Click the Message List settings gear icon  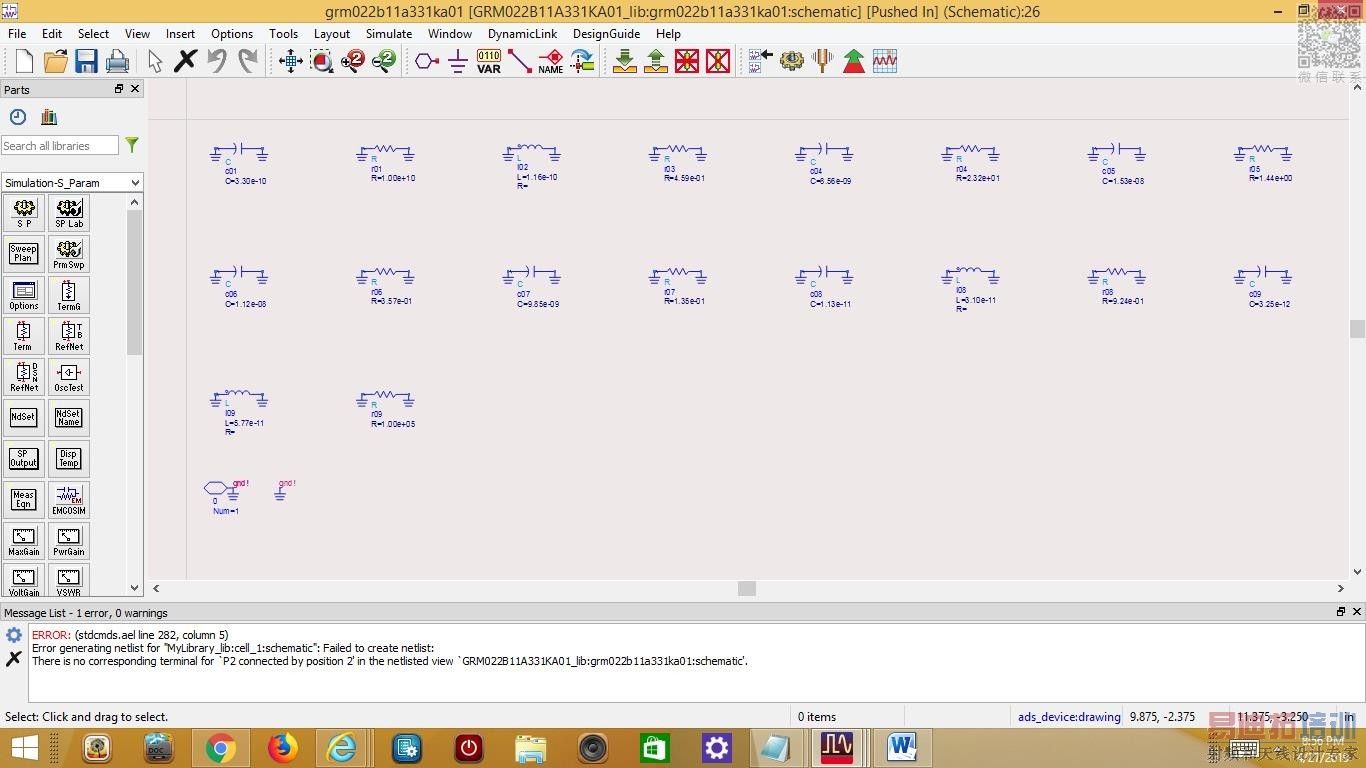[x=14, y=635]
